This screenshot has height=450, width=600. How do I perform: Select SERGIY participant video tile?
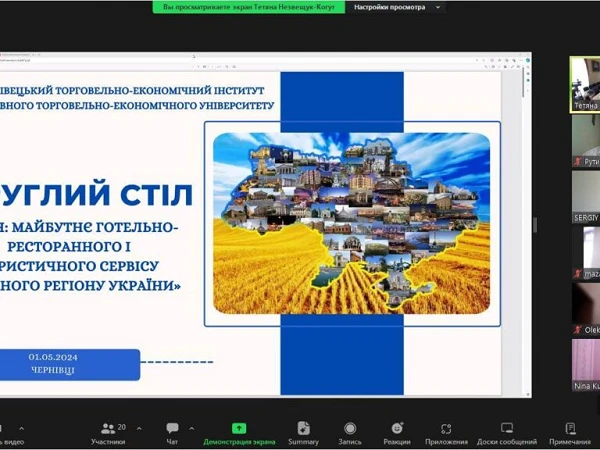pos(585,196)
